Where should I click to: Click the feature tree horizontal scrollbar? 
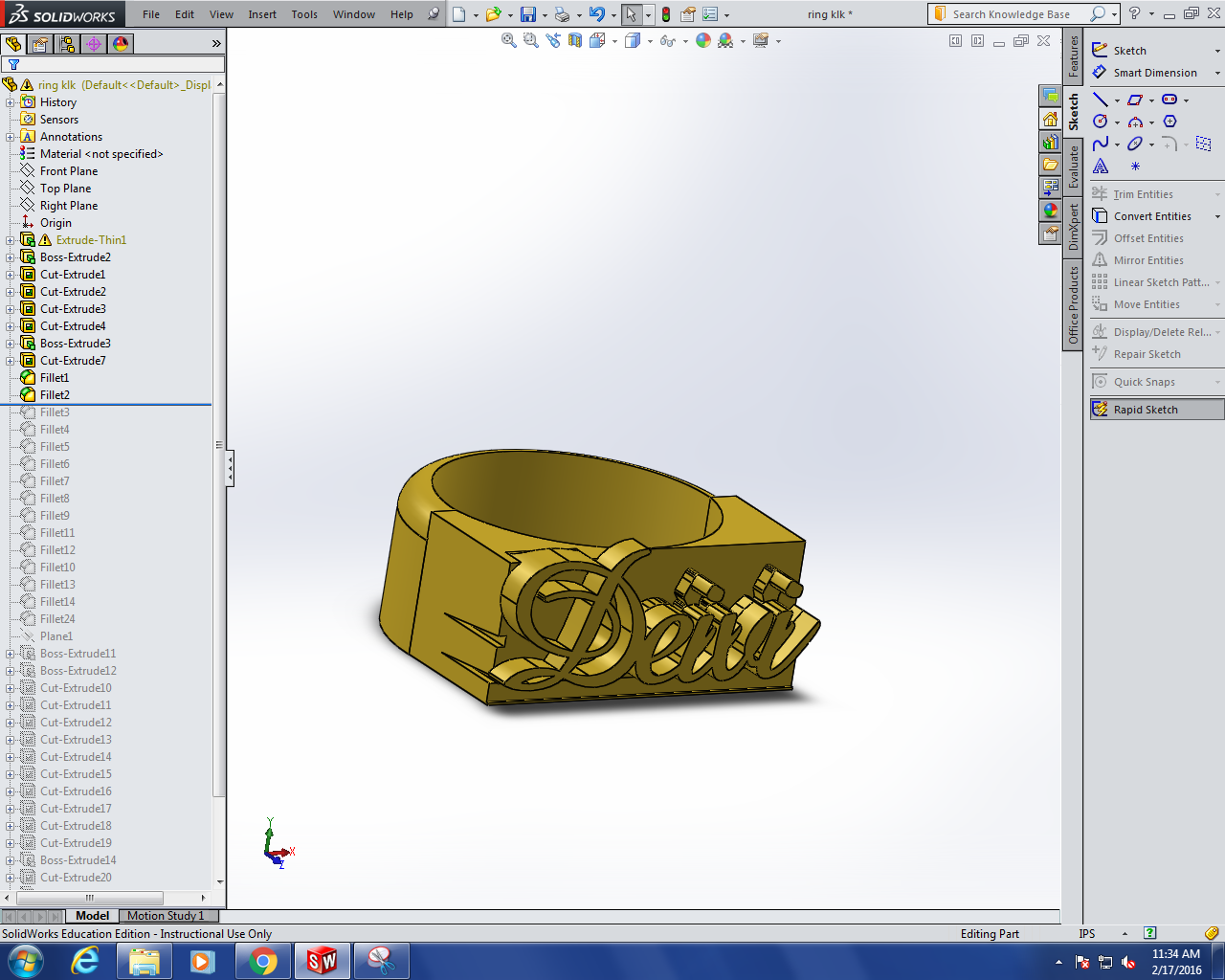pos(90,898)
